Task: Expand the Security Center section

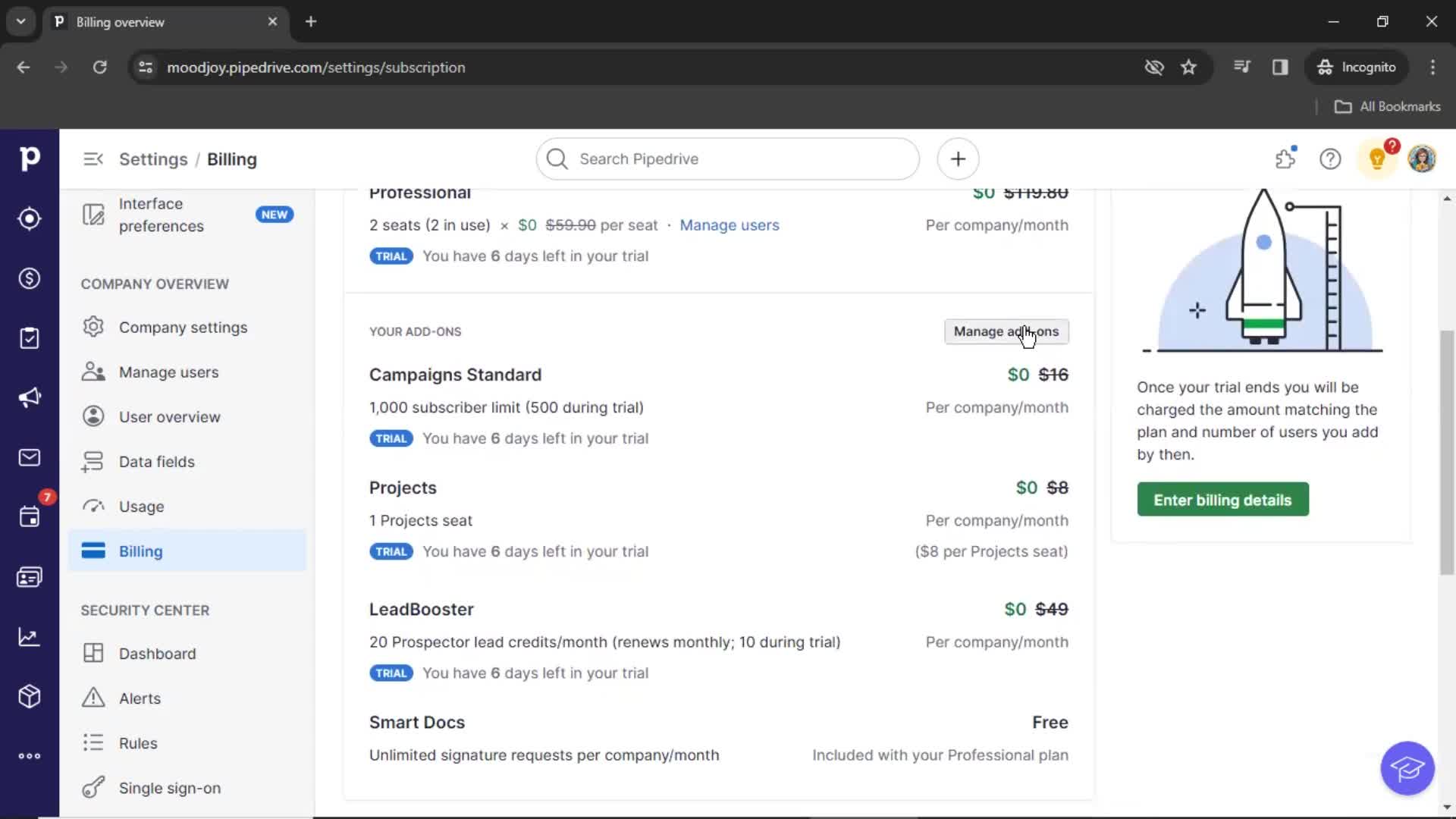Action: pyautogui.click(x=145, y=610)
